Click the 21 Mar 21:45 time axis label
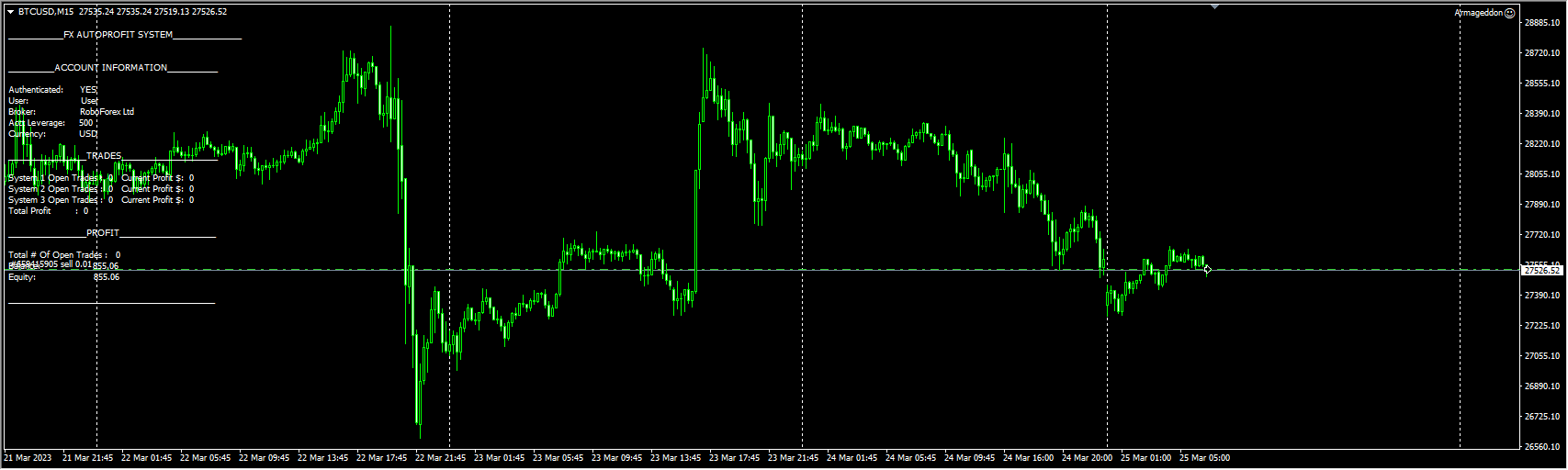This screenshot has height=470, width=1568. pos(88,457)
